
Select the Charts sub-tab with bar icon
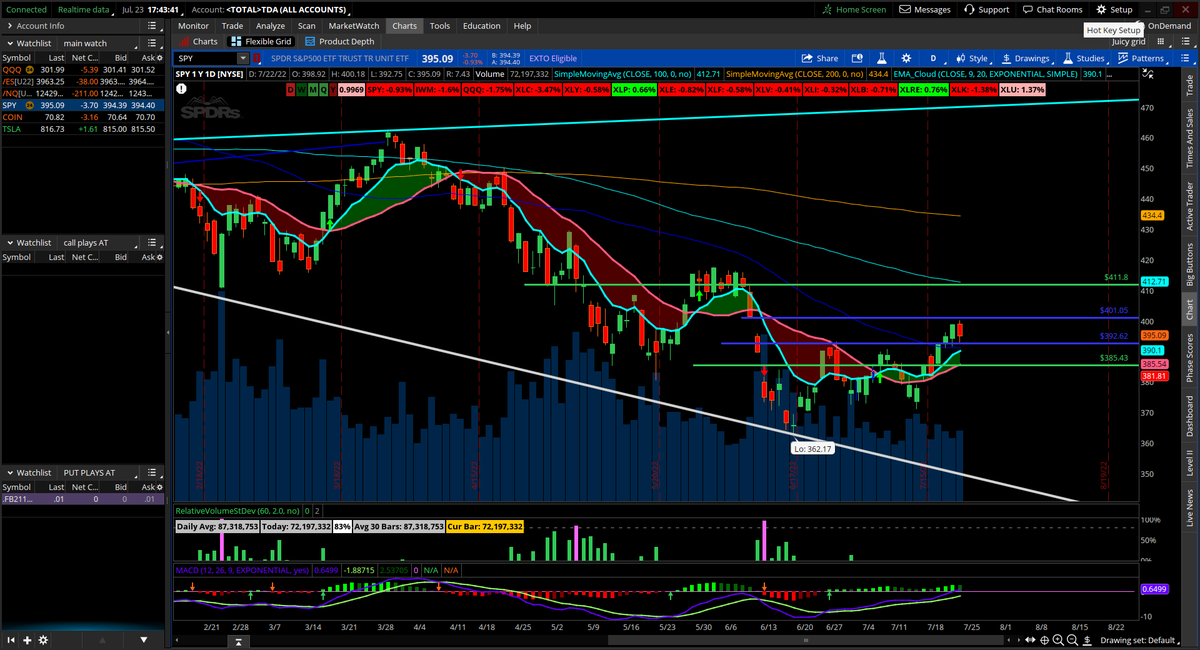[x=198, y=42]
